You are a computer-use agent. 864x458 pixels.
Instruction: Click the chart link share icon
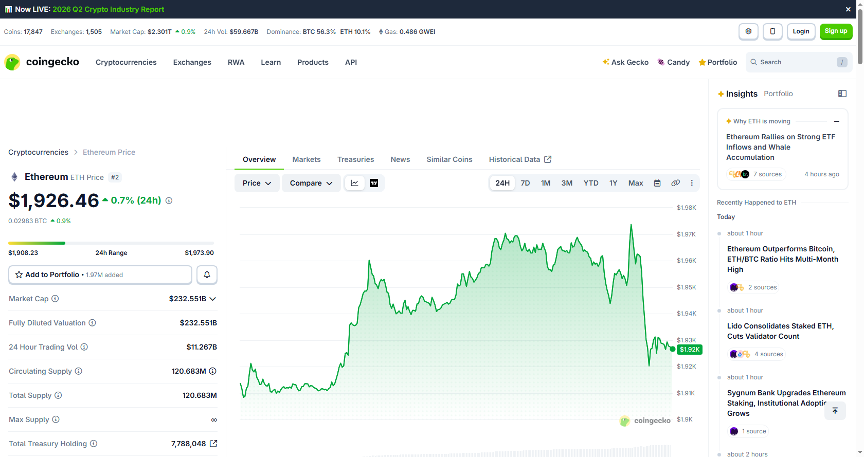tap(675, 183)
